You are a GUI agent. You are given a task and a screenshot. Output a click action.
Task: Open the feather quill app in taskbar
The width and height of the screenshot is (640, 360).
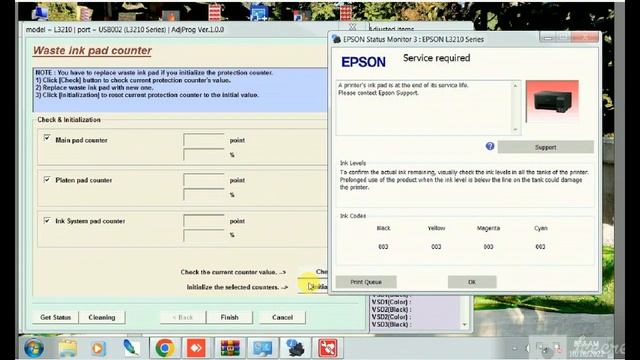[131, 348]
